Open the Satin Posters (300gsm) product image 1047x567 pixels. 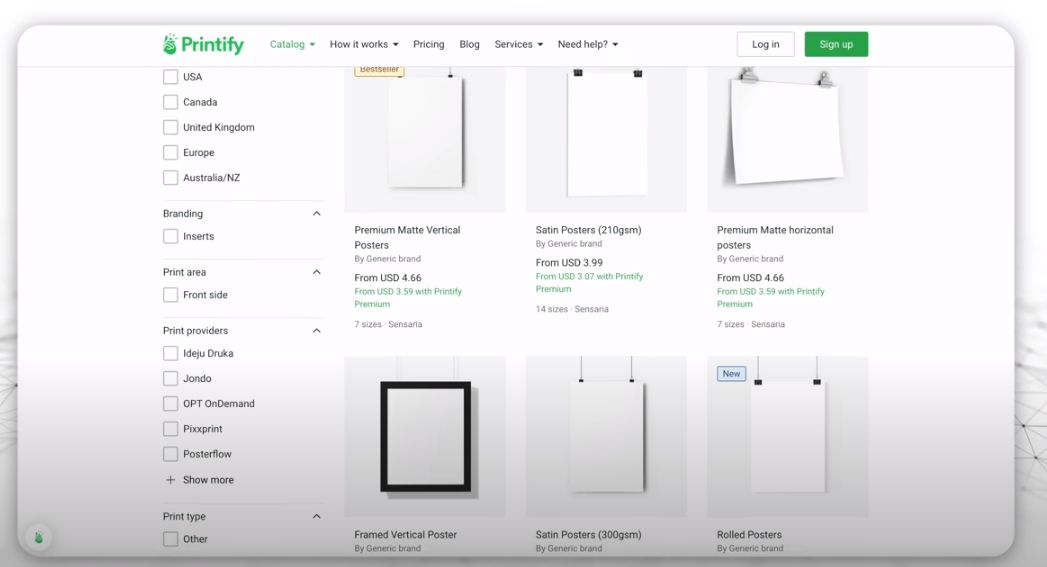click(606, 436)
